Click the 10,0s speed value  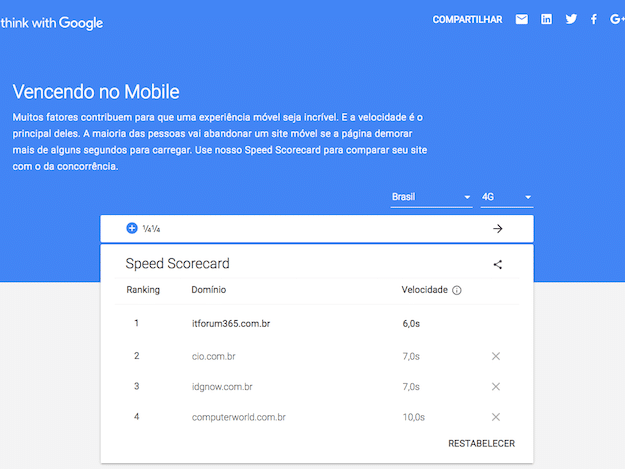pyautogui.click(x=414, y=417)
